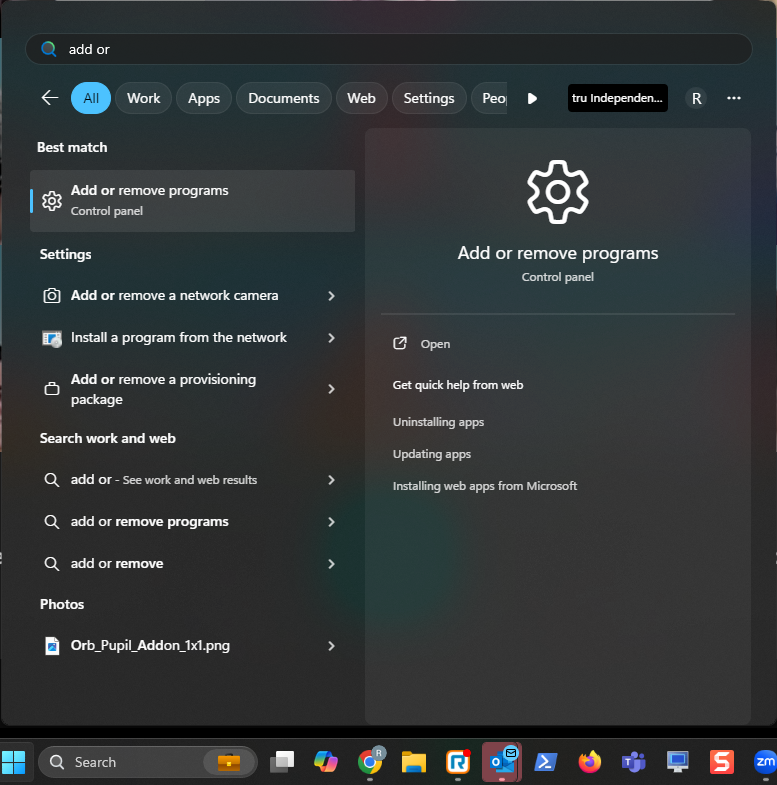Open the Uninstalling apps help link

438,422
